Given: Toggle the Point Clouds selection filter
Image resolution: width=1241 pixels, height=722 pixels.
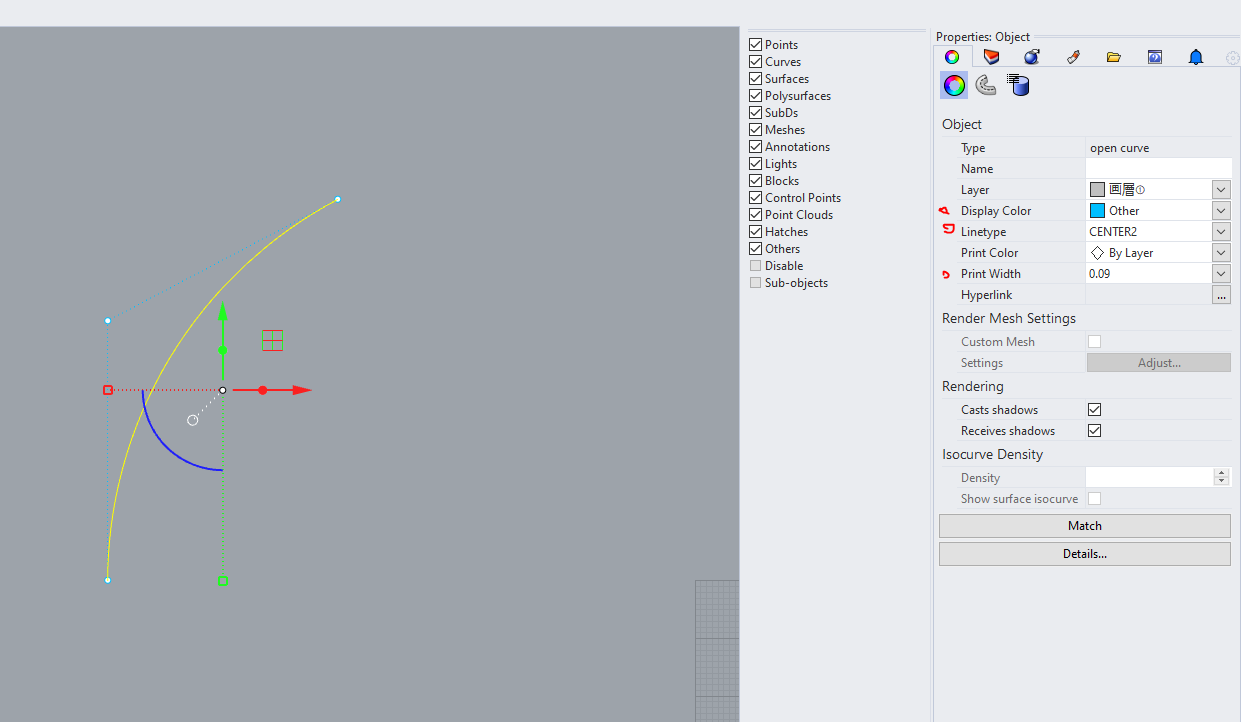Looking at the screenshot, I should pyautogui.click(x=755, y=214).
